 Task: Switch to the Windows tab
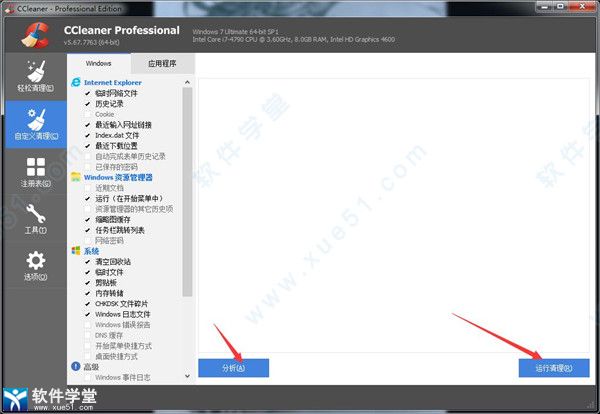coord(99,64)
